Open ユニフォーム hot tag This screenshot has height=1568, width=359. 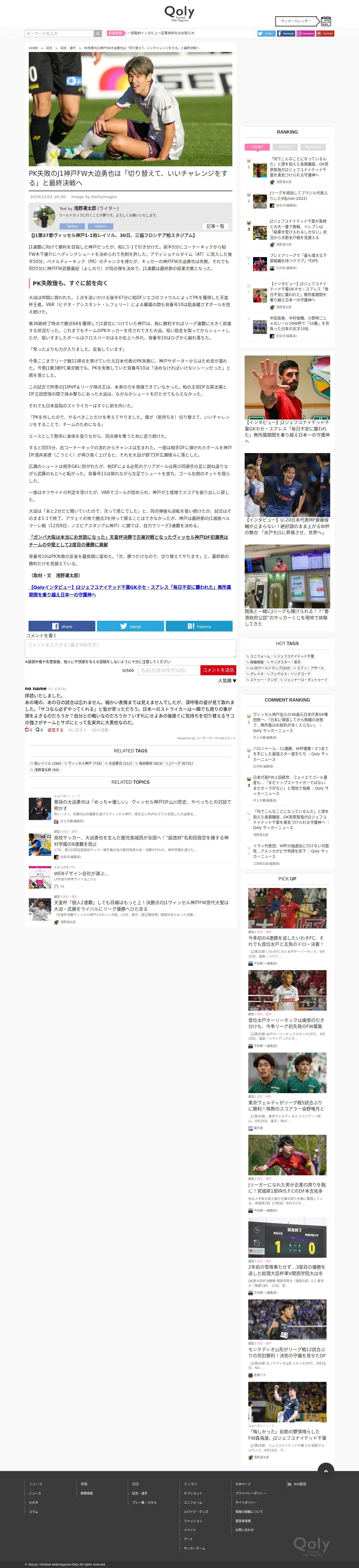point(258,656)
